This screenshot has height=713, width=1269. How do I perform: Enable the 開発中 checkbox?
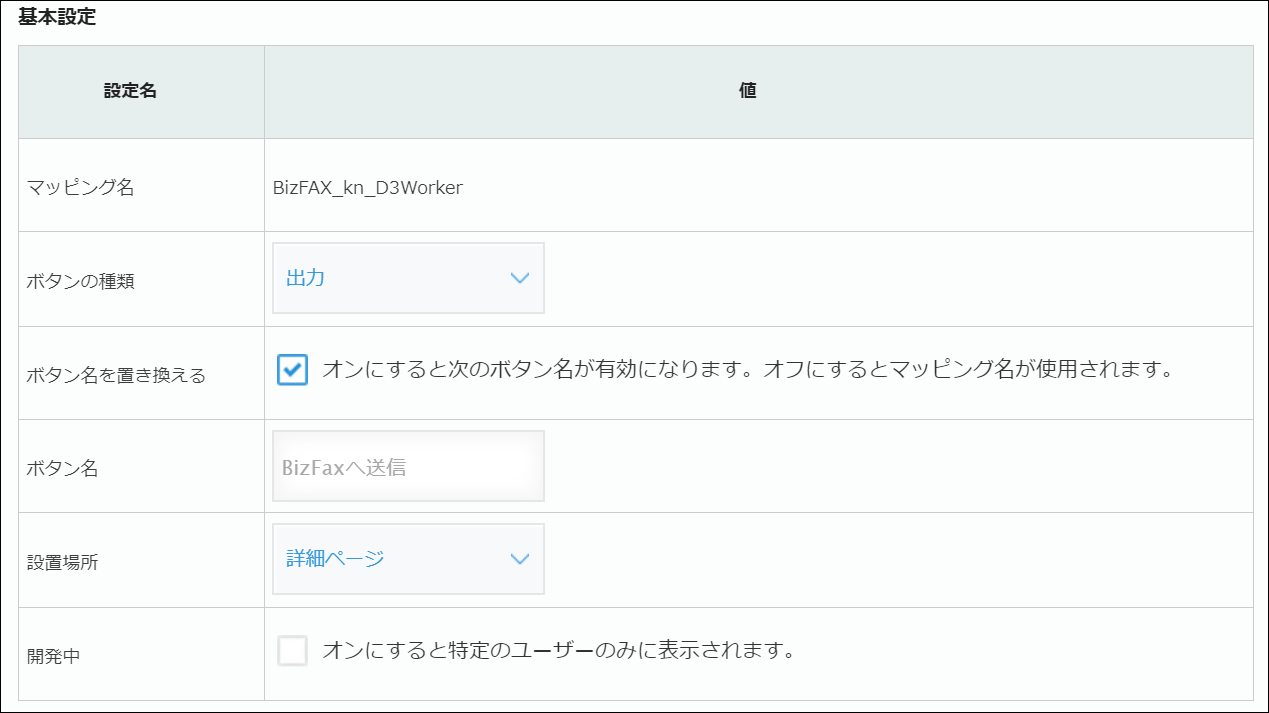[292, 651]
